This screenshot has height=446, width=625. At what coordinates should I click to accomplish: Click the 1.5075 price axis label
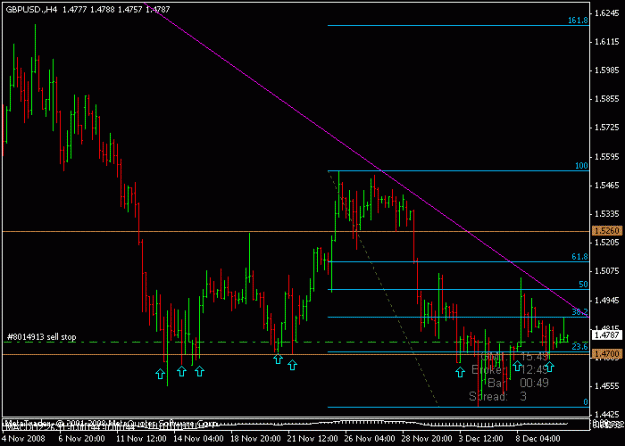click(x=607, y=271)
